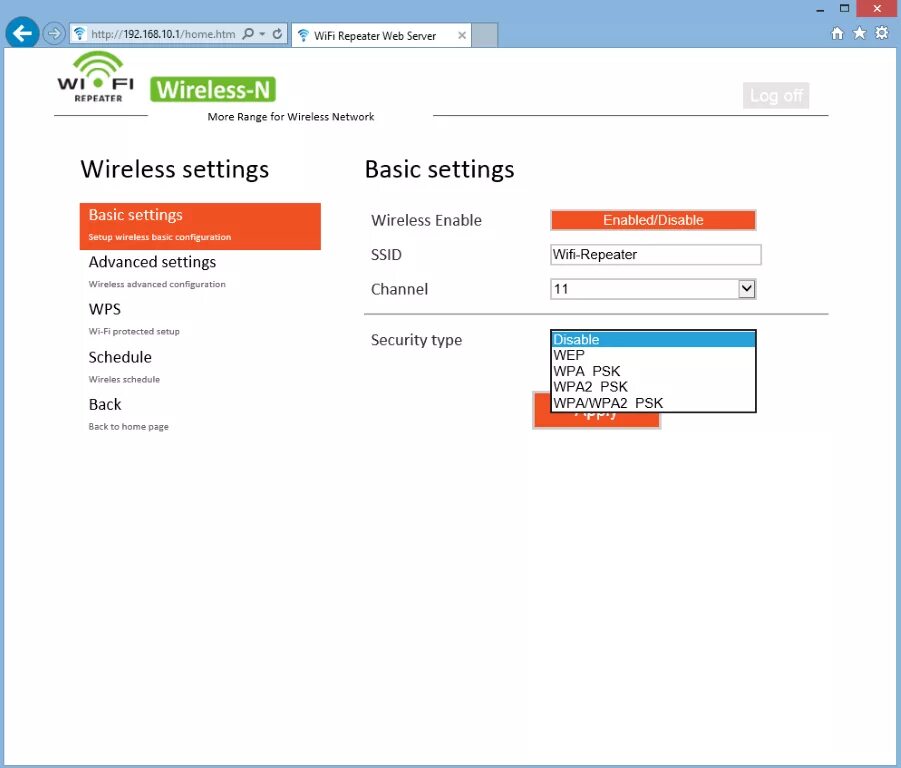The width and height of the screenshot is (901, 768).
Task: Choose WPA2 PSK security type
Action: 653,387
